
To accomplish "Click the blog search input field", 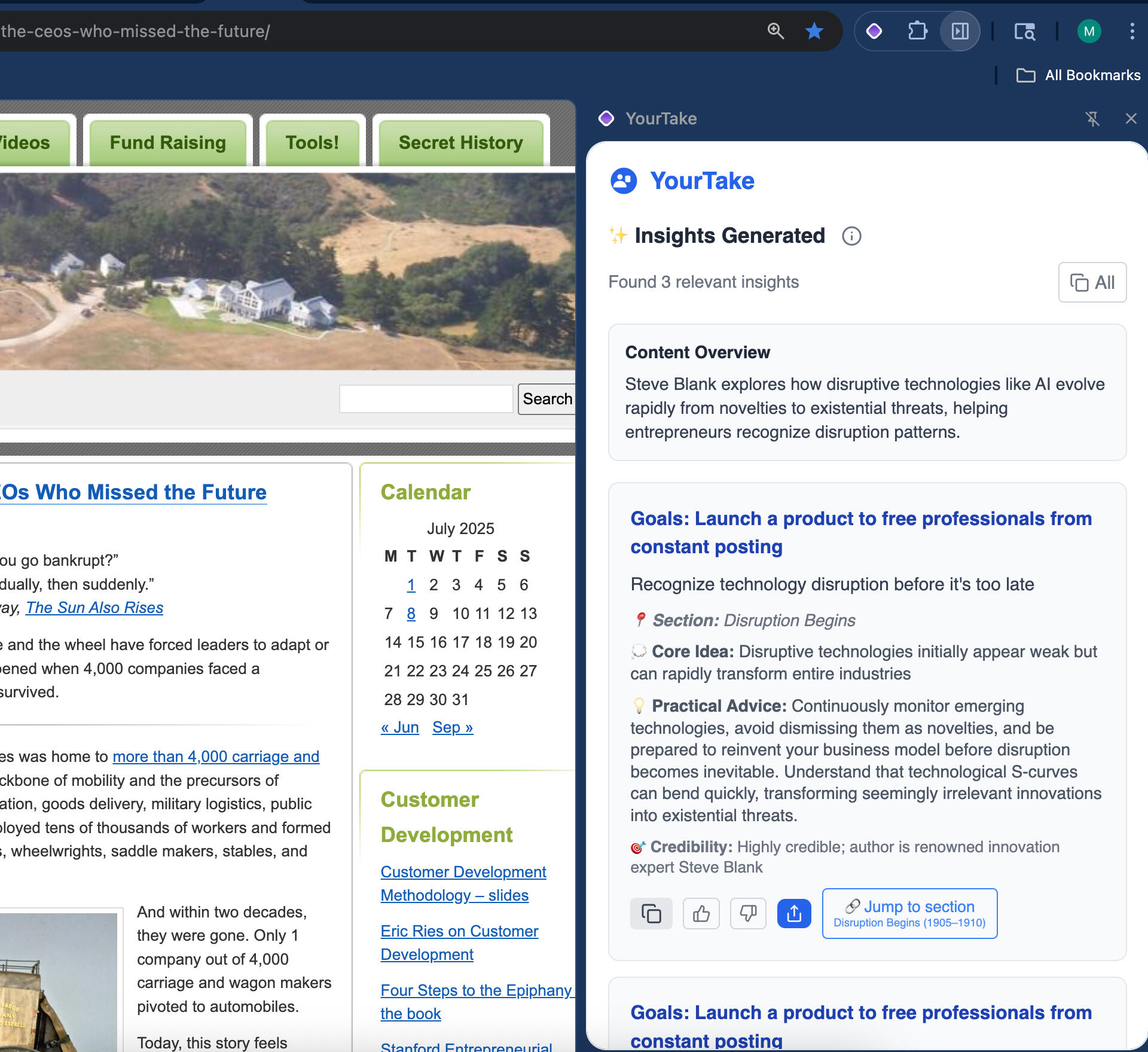I will [x=426, y=399].
